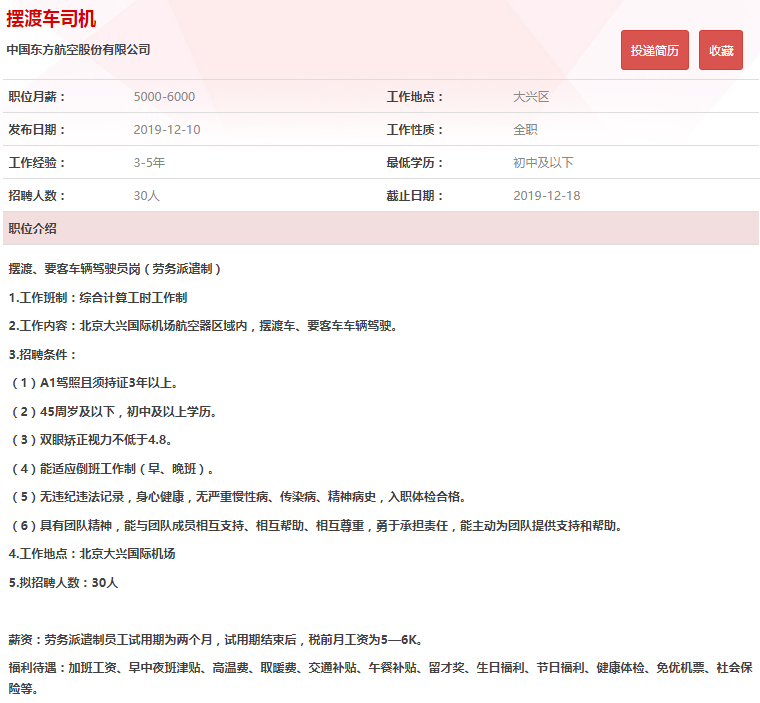Click the line 3.招聘条件：
Viewport: 760px width, 703px height.
43,354
